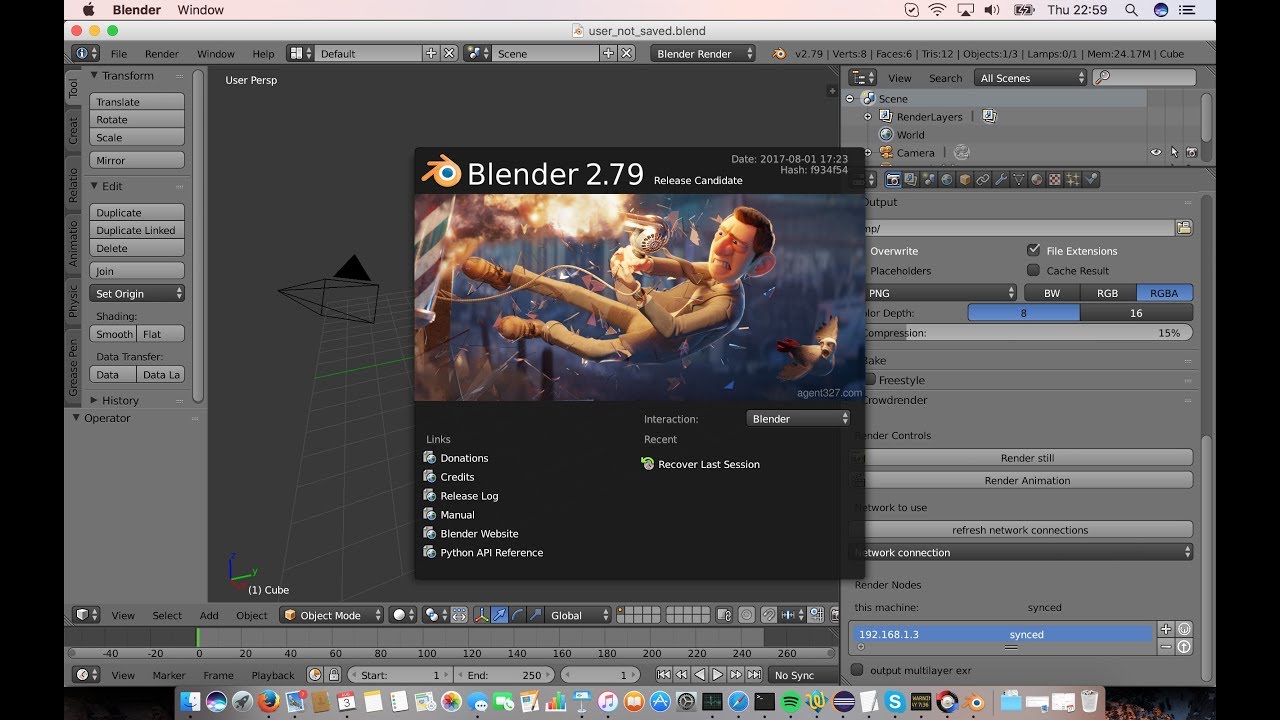Toggle Camera renderability icon in outliner

click(1191, 152)
